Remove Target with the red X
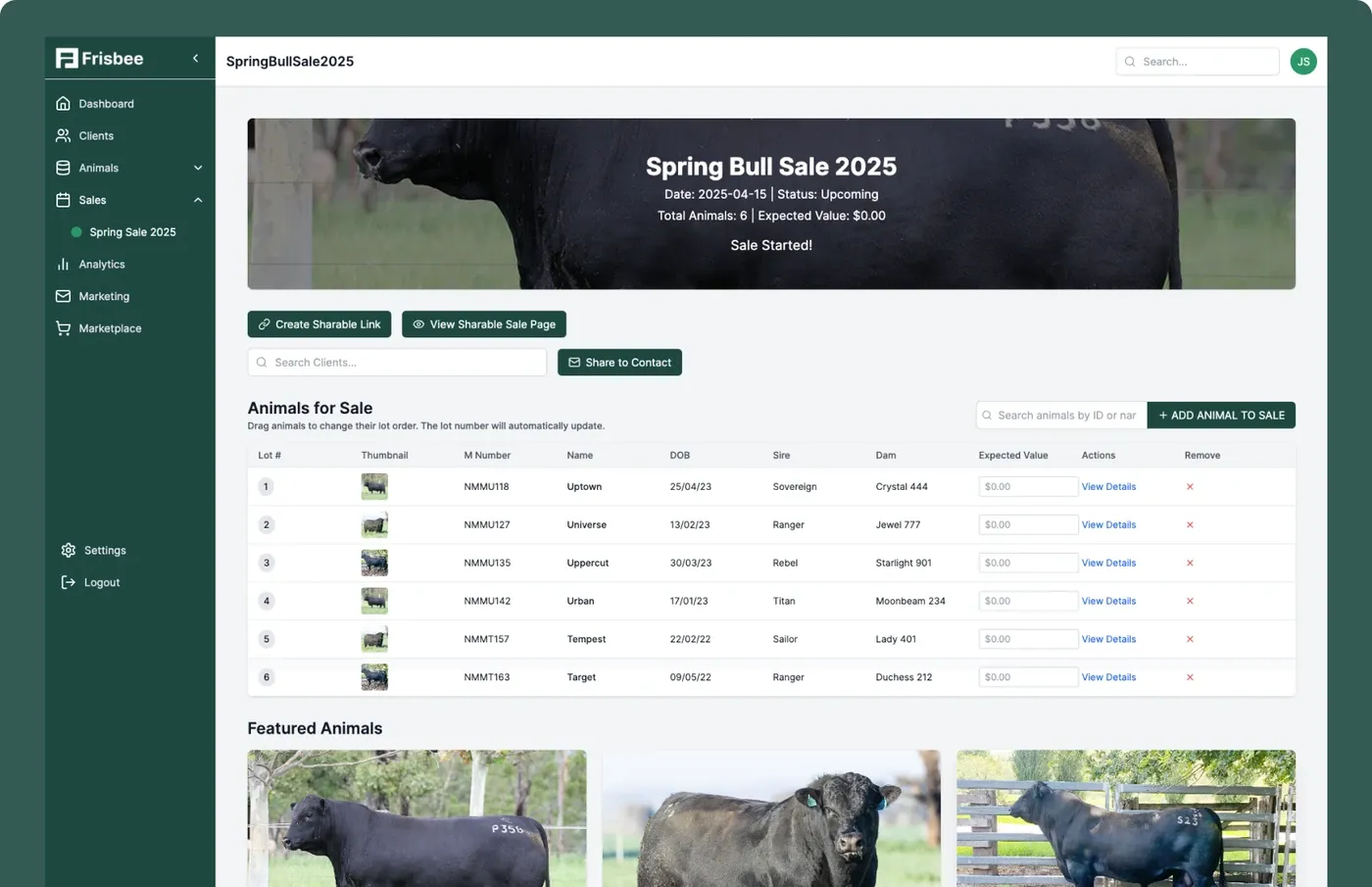The width and height of the screenshot is (1372, 887). (1190, 677)
